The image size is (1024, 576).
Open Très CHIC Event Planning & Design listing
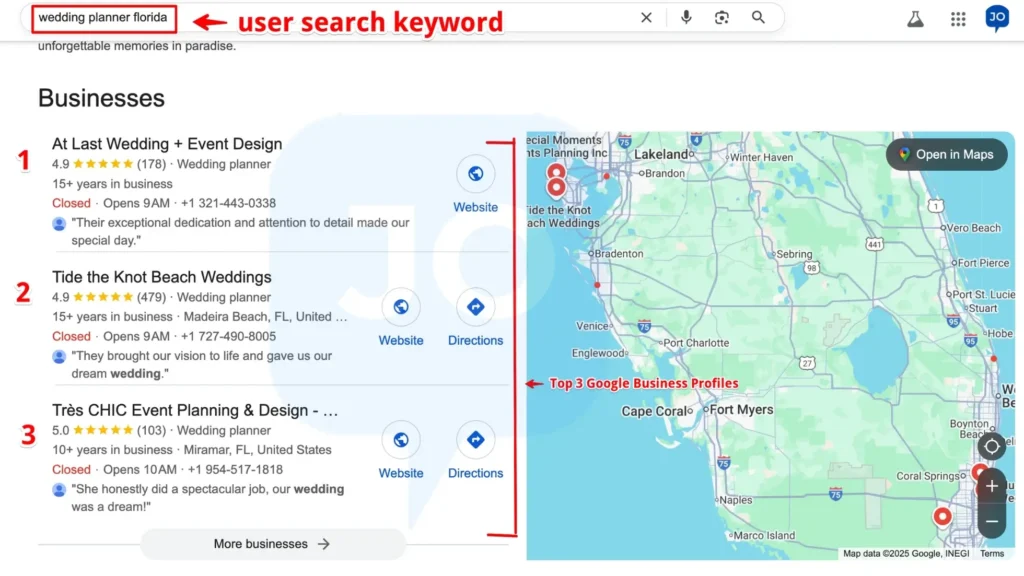[x=195, y=410]
